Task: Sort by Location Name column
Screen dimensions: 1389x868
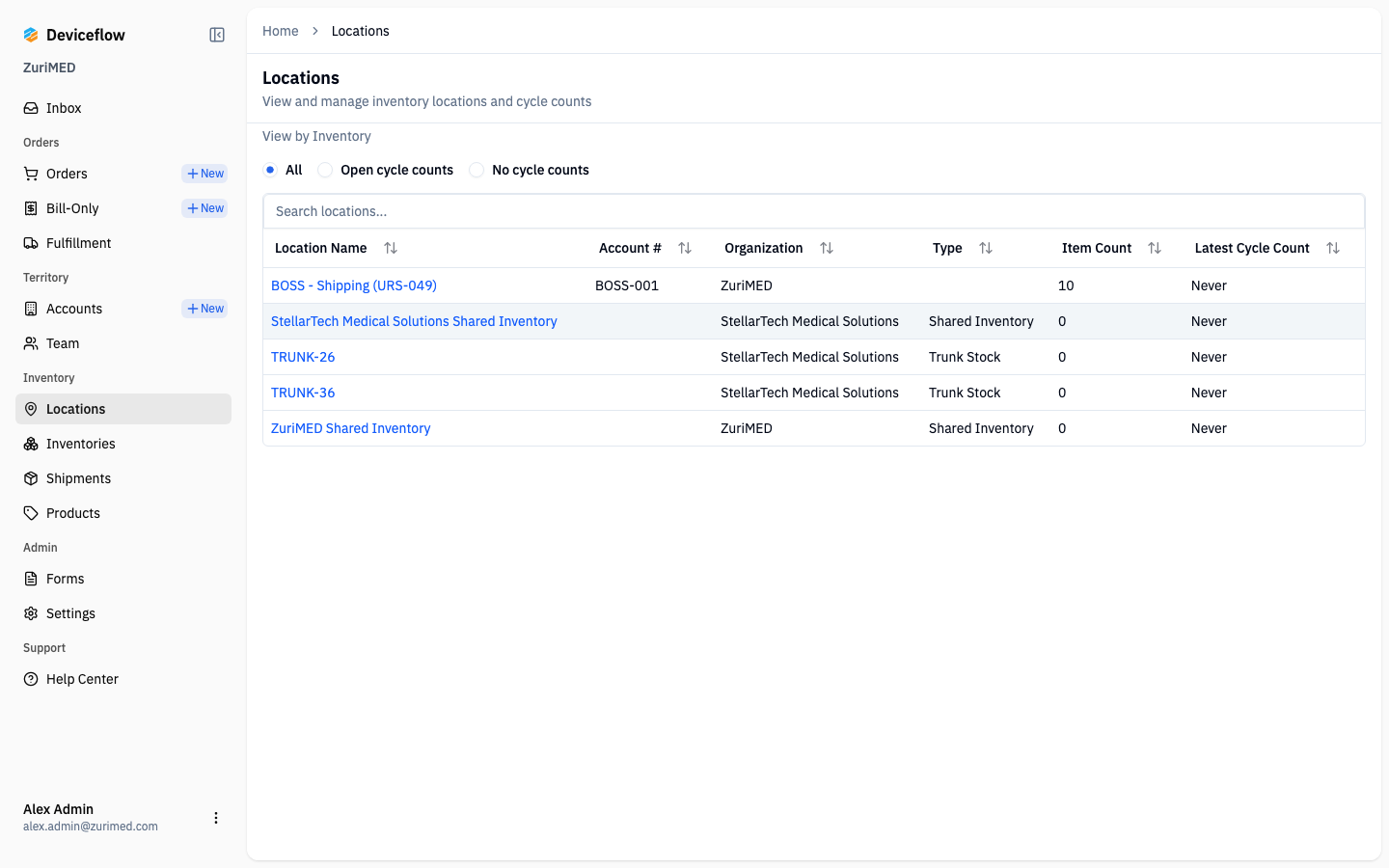Action: (x=391, y=248)
